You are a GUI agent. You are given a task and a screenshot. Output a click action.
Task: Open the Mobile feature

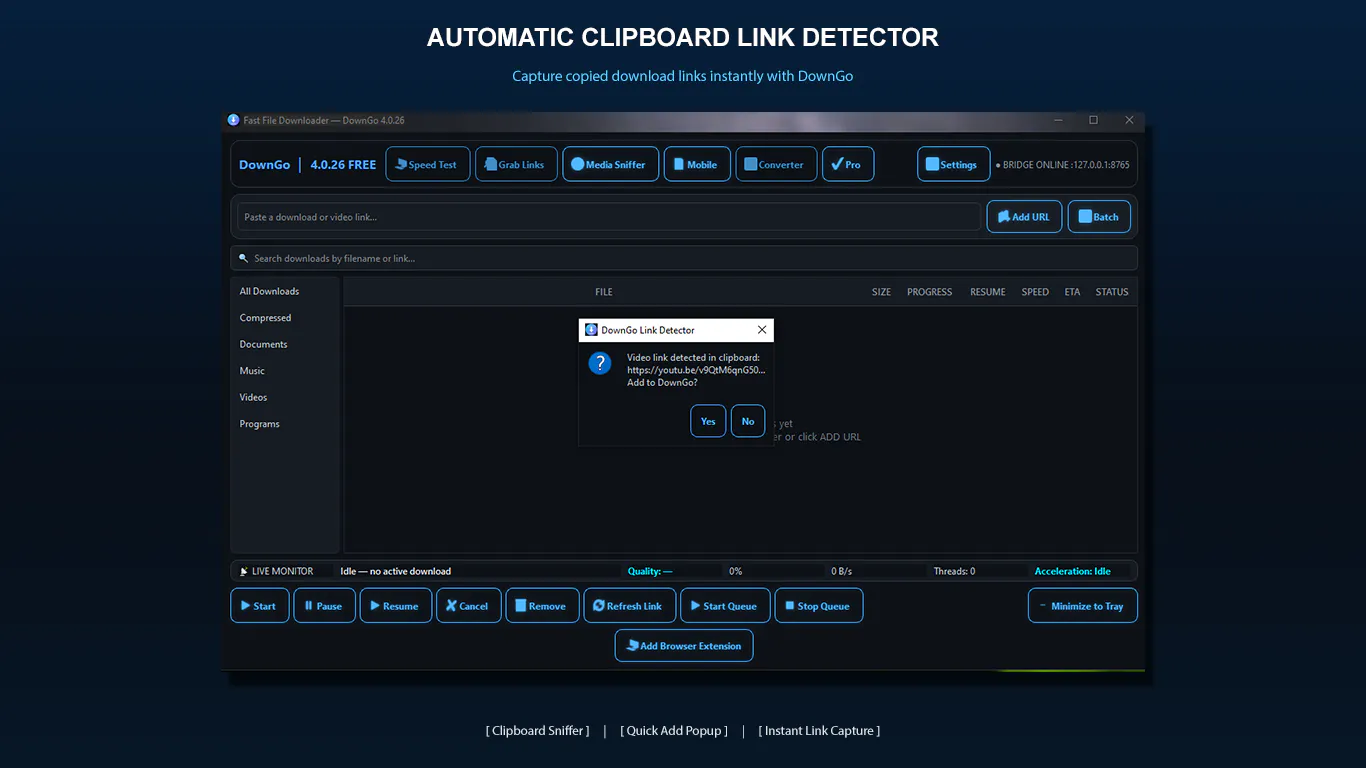696,164
